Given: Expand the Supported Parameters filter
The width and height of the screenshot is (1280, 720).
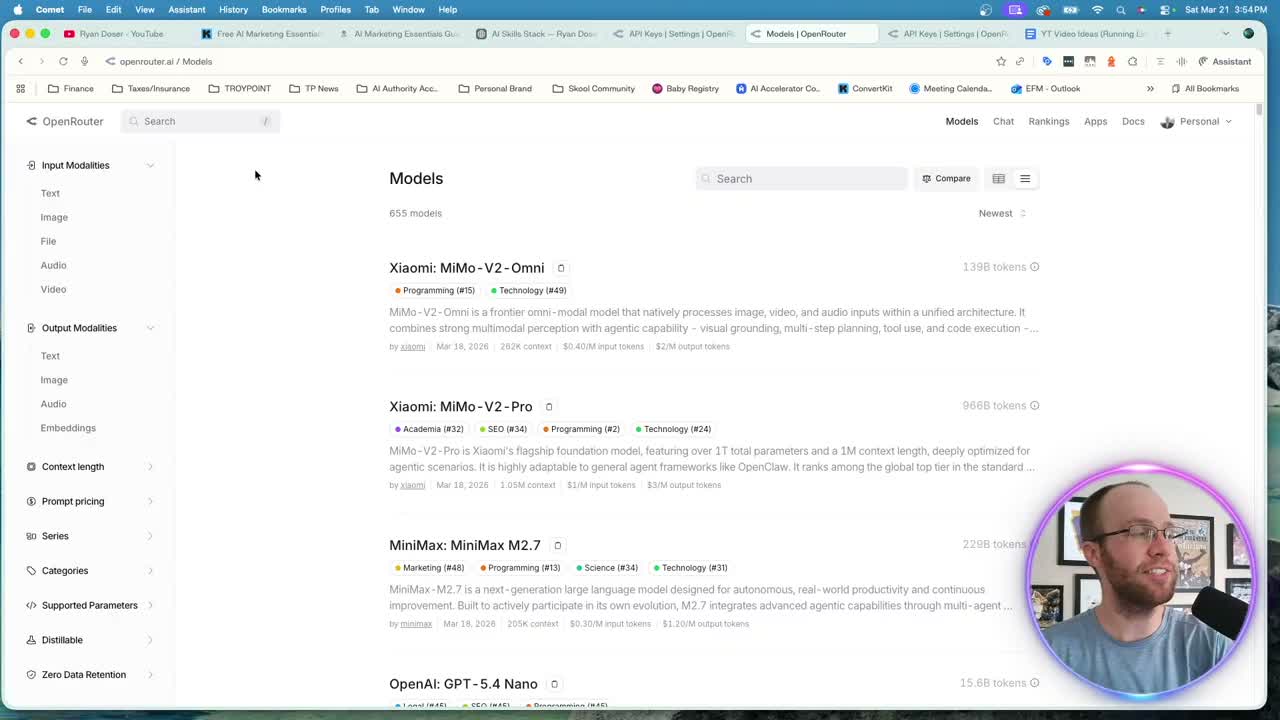Looking at the screenshot, I should (90, 605).
